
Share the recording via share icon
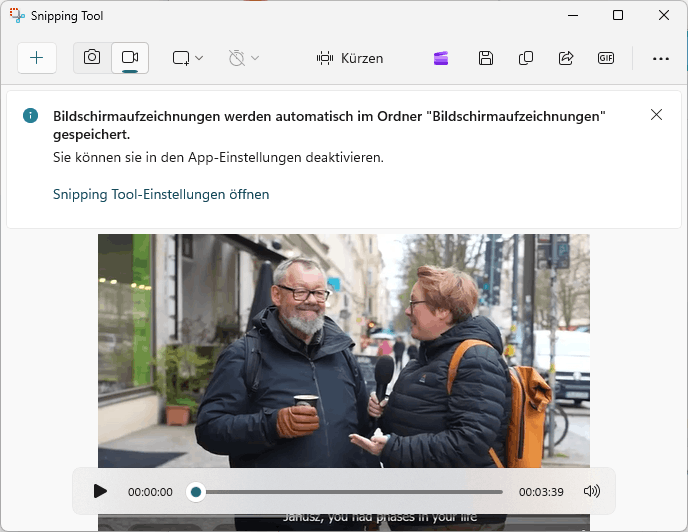point(566,58)
